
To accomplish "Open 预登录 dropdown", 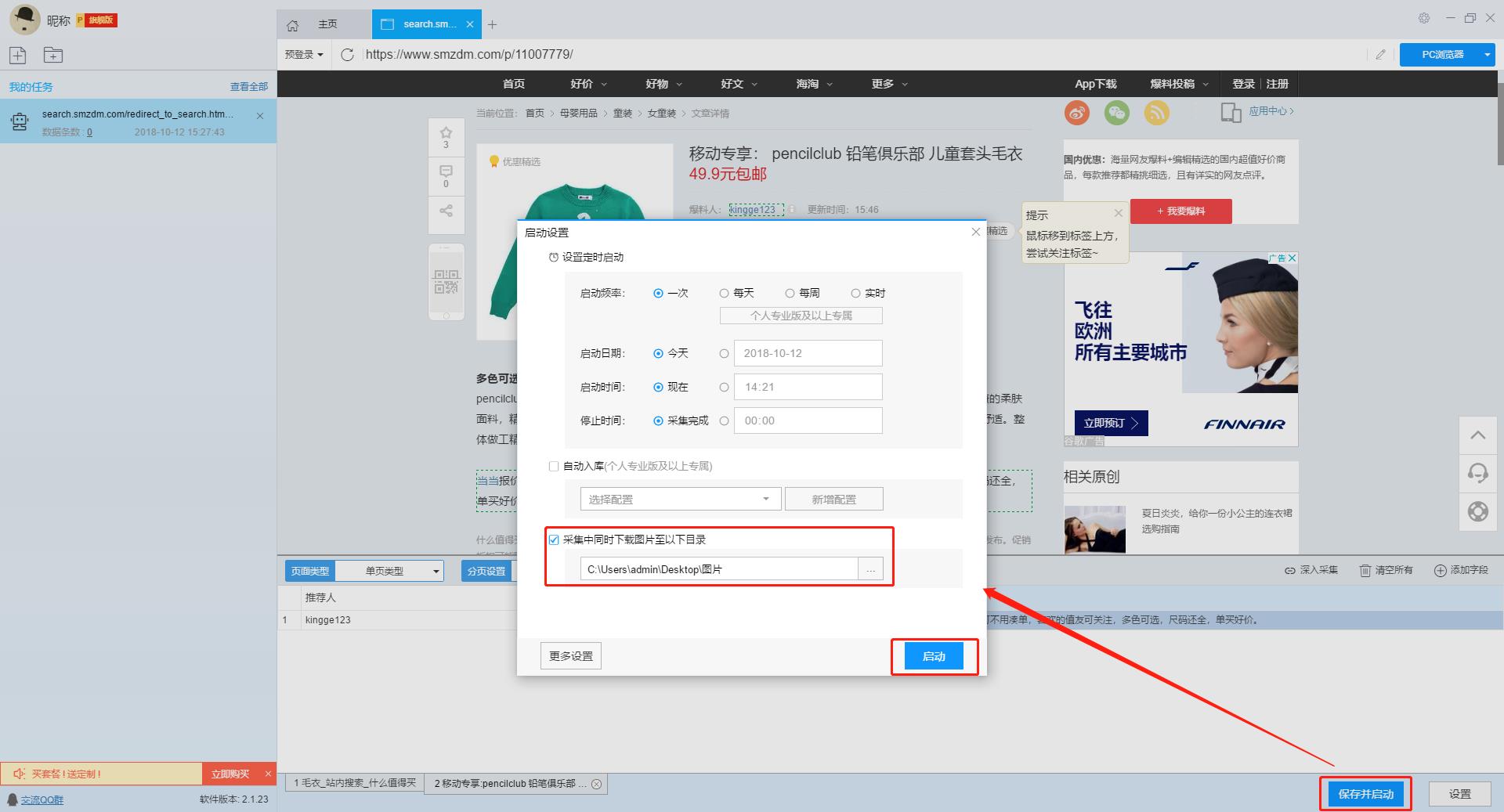I will coord(304,54).
